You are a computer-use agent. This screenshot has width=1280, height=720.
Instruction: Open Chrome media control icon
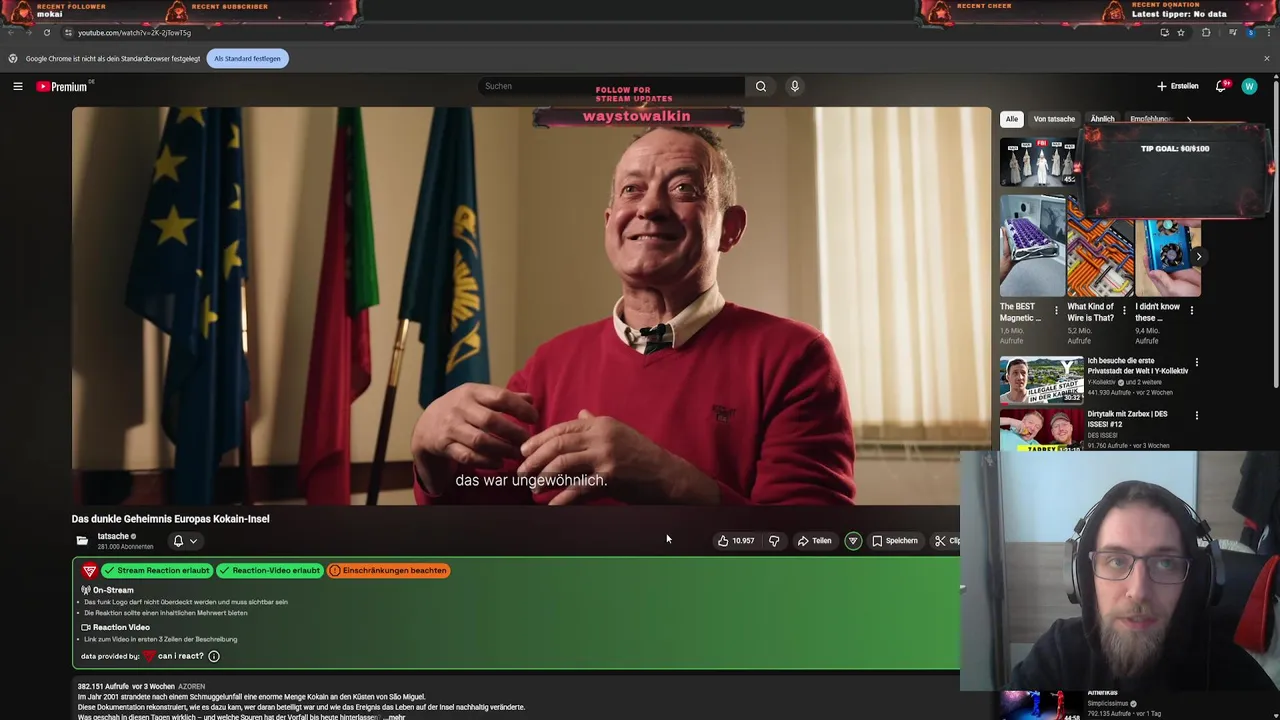point(1232,32)
